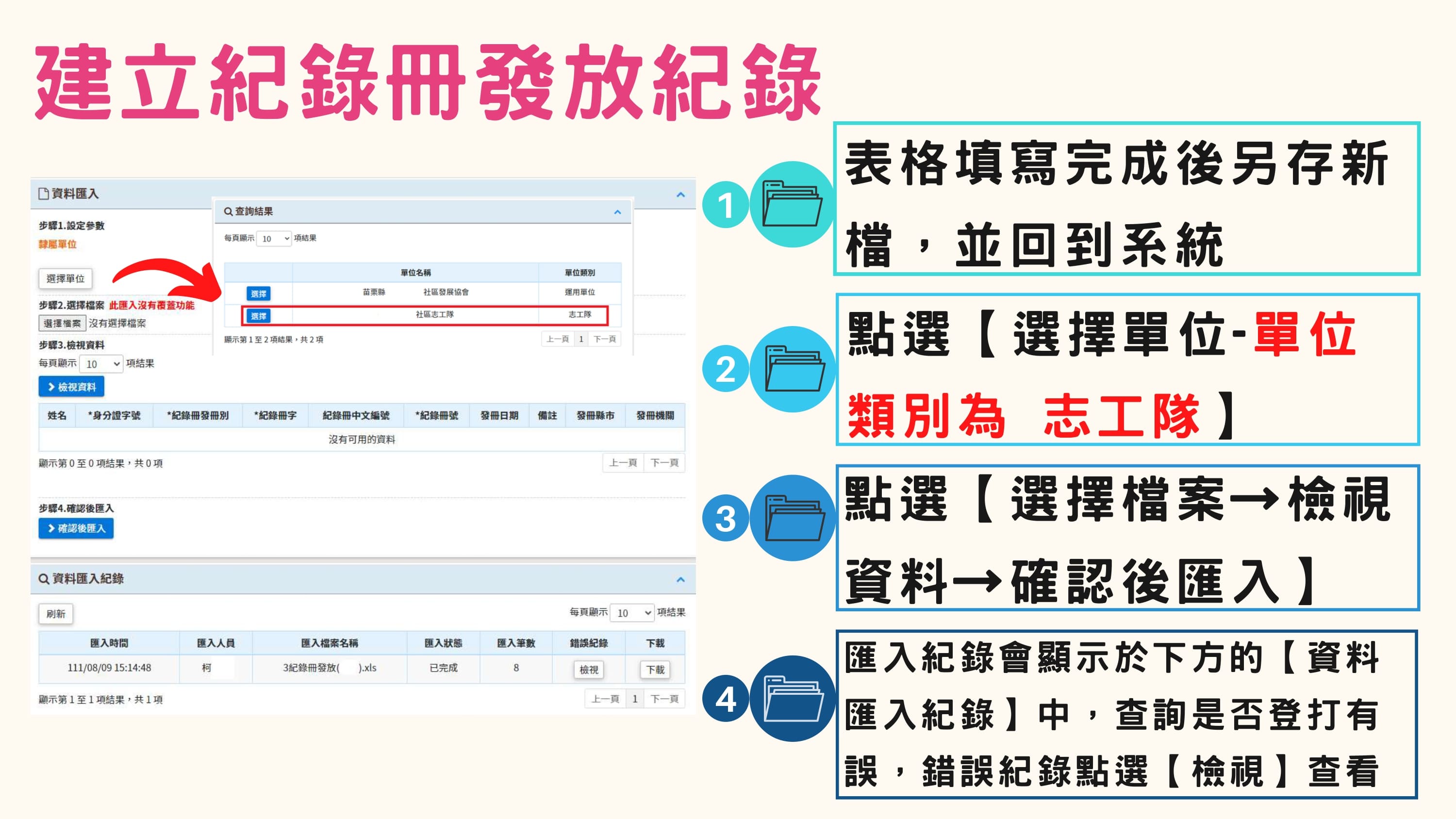Click the *身分證字號 column header
1456x819 pixels.
(x=114, y=415)
